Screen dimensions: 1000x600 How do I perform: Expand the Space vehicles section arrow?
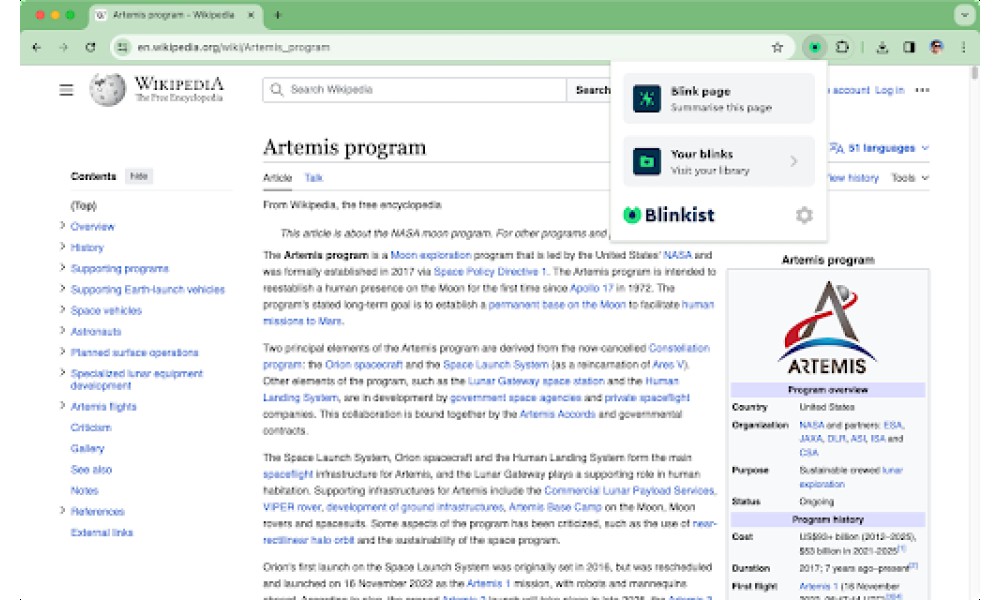click(x=62, y=309)
